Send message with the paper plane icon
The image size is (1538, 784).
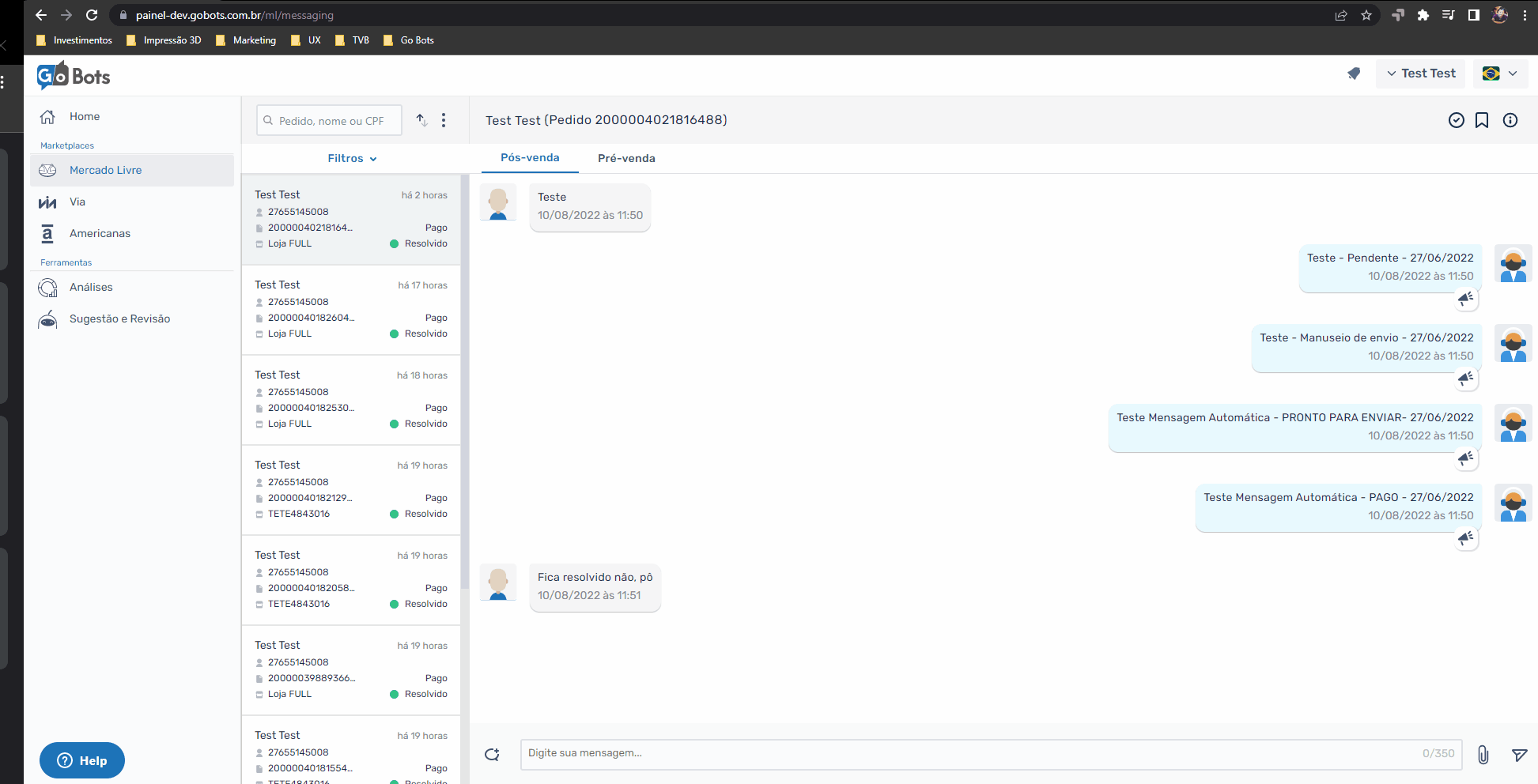point(1519,755)
